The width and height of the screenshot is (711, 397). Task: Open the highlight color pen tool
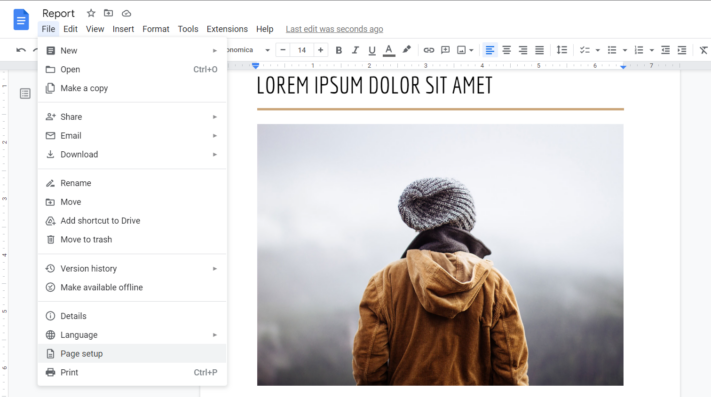point(406,50)
